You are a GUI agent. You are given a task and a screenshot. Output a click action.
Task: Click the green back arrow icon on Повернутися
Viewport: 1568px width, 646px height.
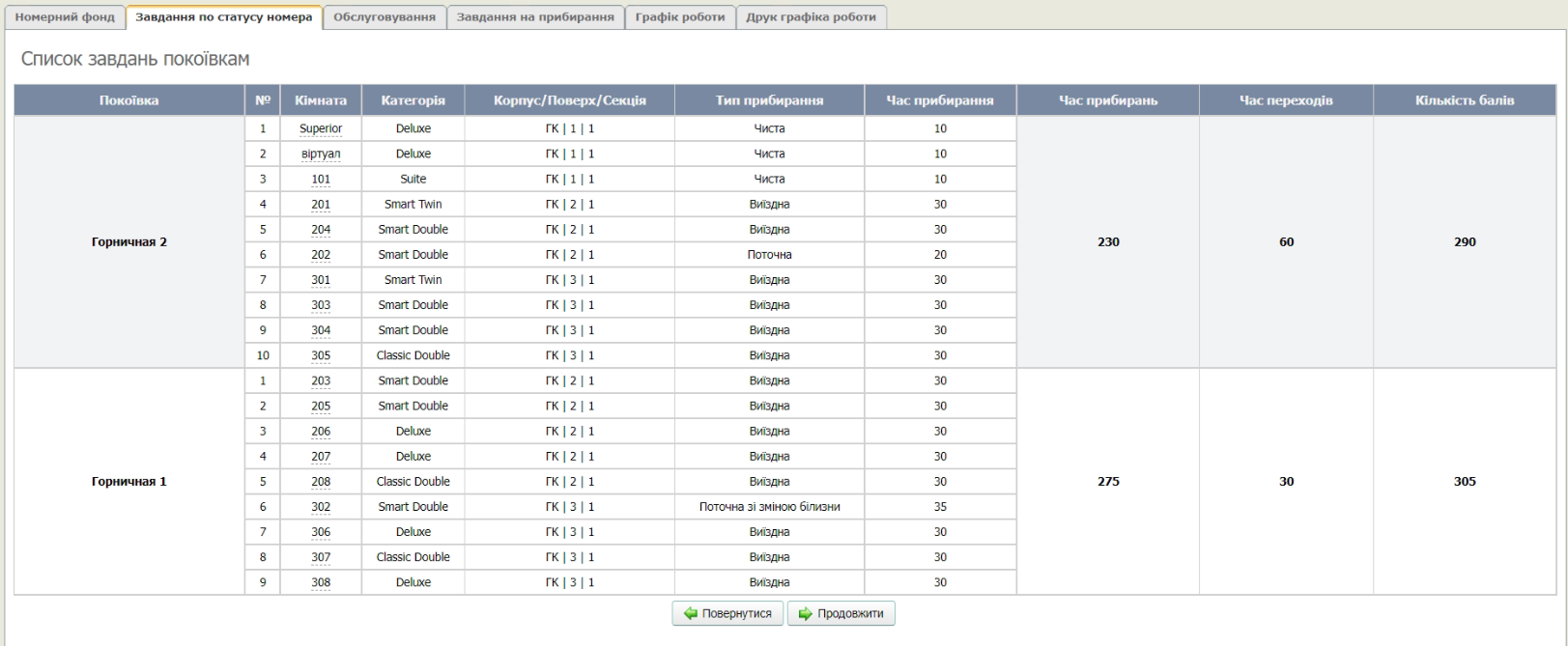click(x=690, y=614)
